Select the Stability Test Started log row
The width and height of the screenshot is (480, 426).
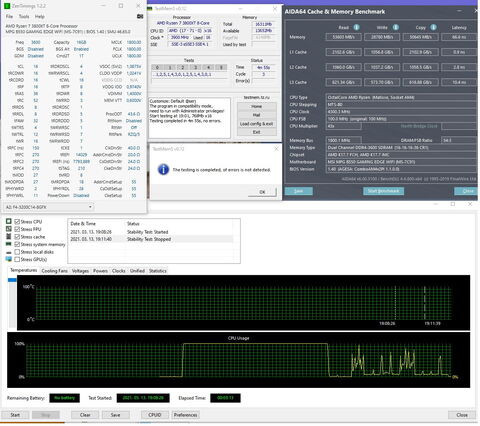[152, 232]
